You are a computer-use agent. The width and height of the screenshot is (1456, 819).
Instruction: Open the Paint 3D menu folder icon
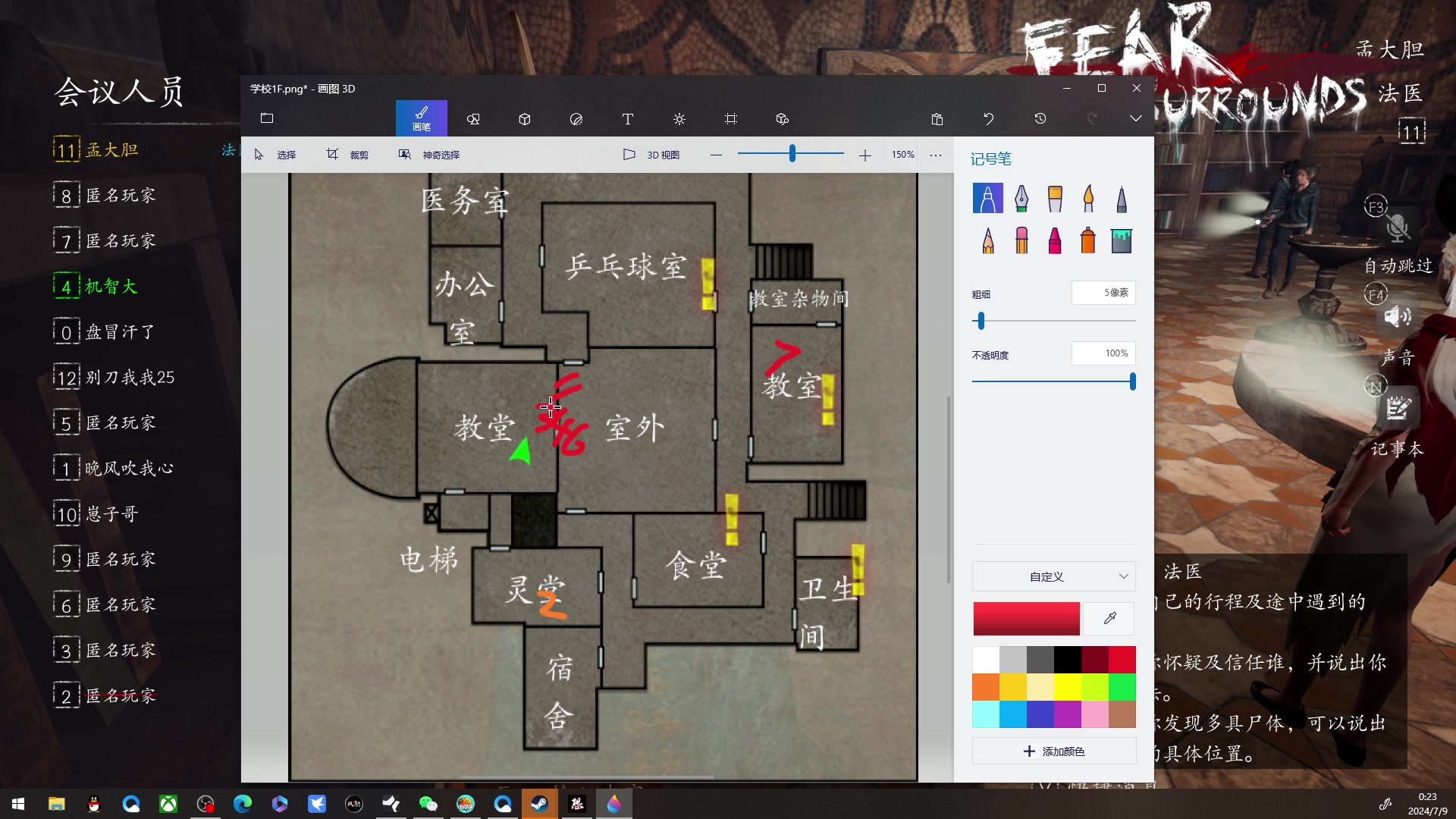click(267, 118)
